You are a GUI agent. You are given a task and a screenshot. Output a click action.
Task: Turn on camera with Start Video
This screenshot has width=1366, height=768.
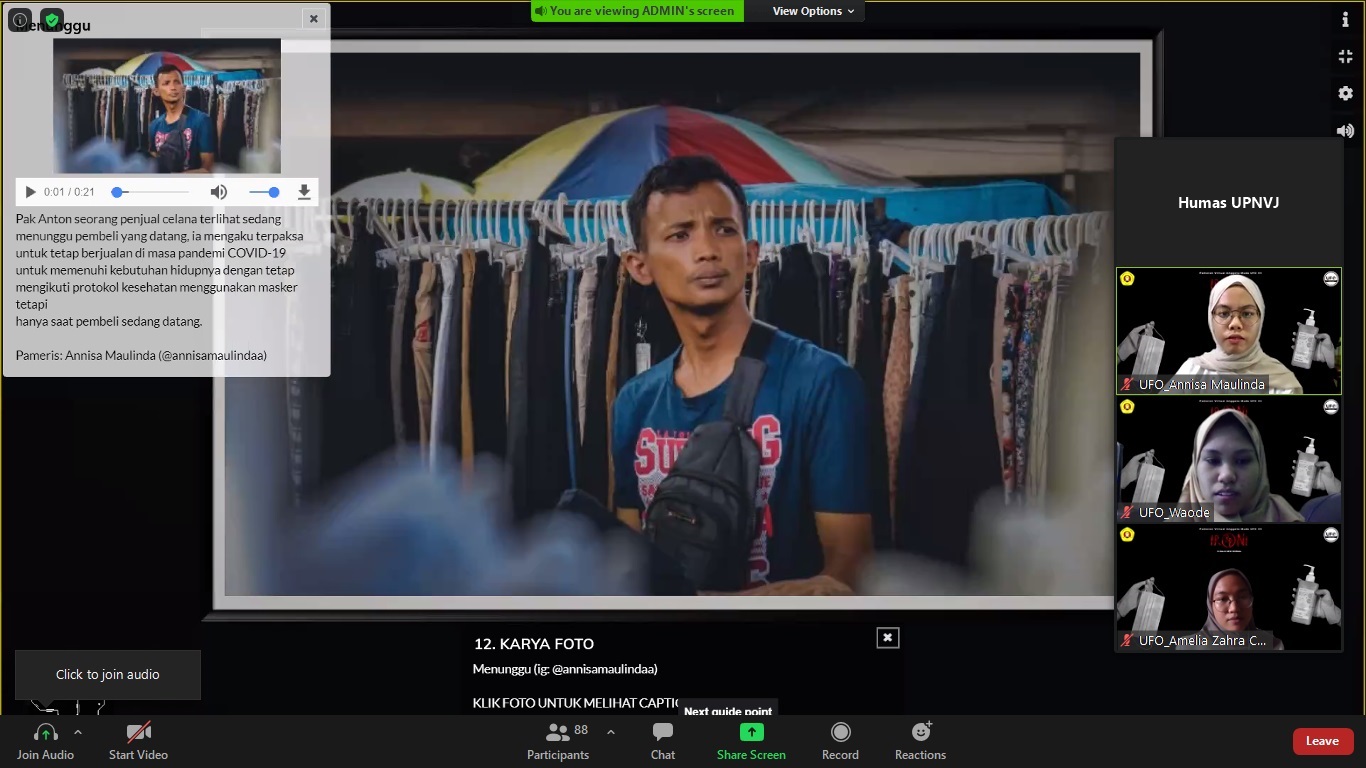tap(138, 741)
